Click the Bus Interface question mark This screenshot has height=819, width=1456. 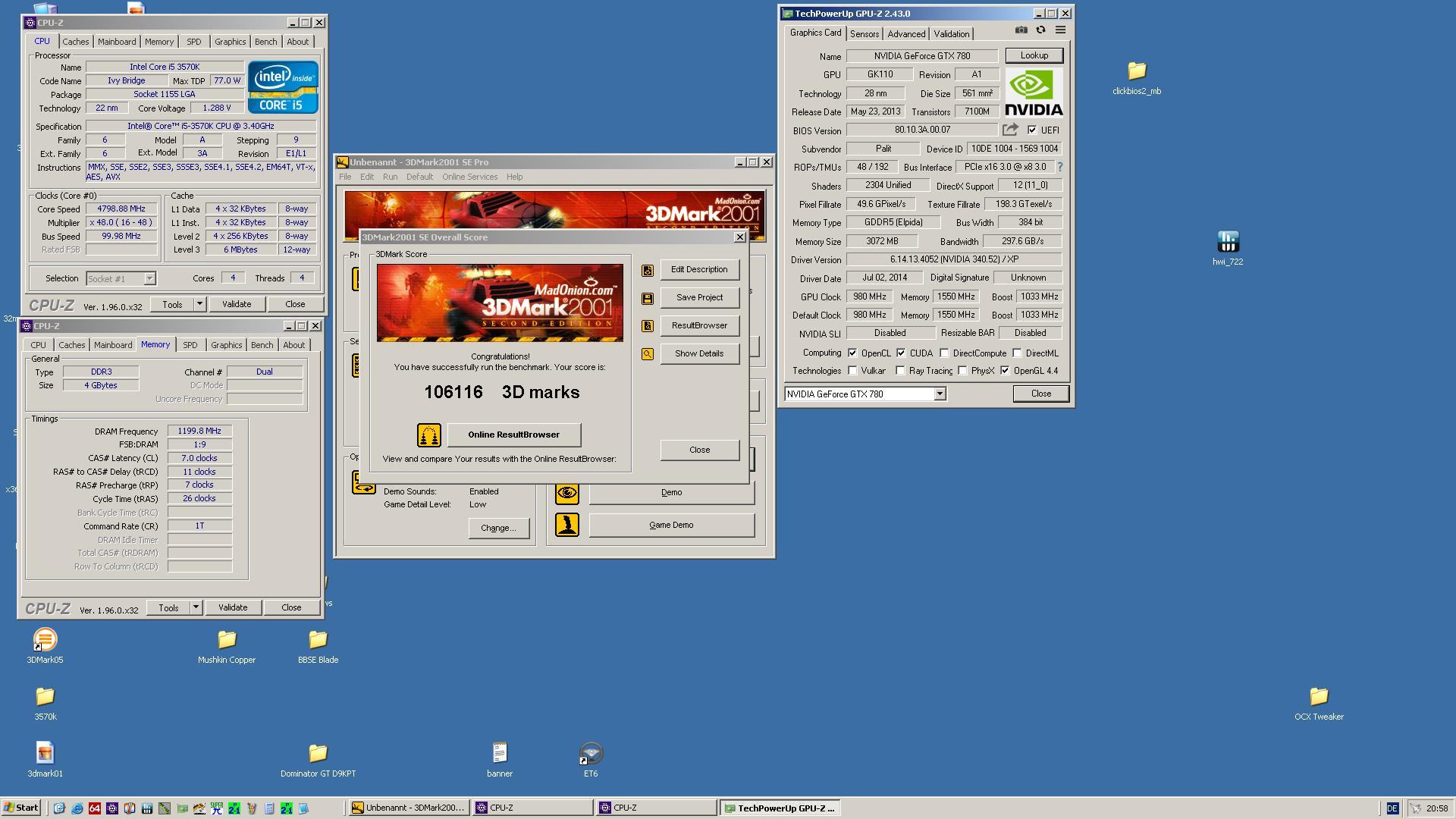[1059, 167]
